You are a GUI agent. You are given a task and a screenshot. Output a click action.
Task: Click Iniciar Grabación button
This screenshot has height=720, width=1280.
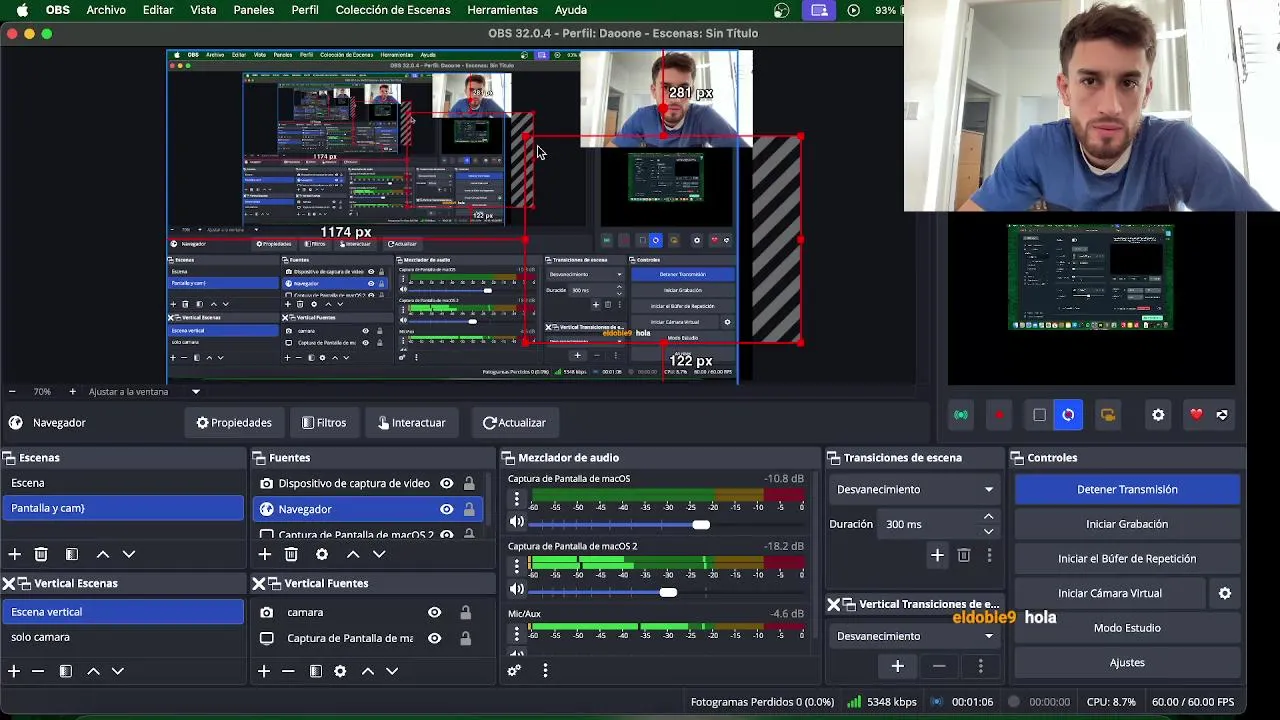(1127, 524)
